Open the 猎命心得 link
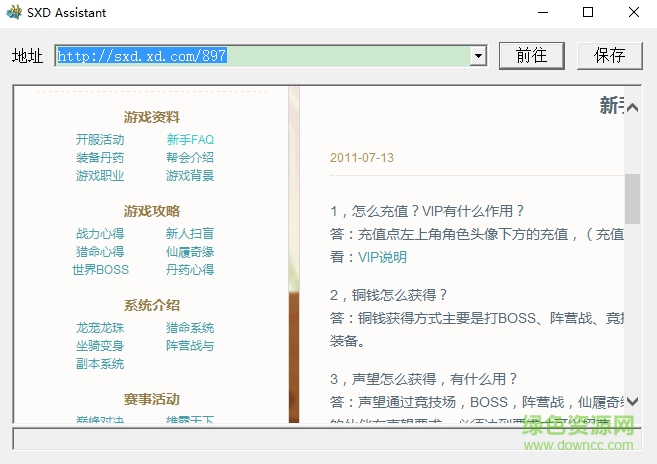The height and width of the screenshot is (464, 657). tap(100, 251)
